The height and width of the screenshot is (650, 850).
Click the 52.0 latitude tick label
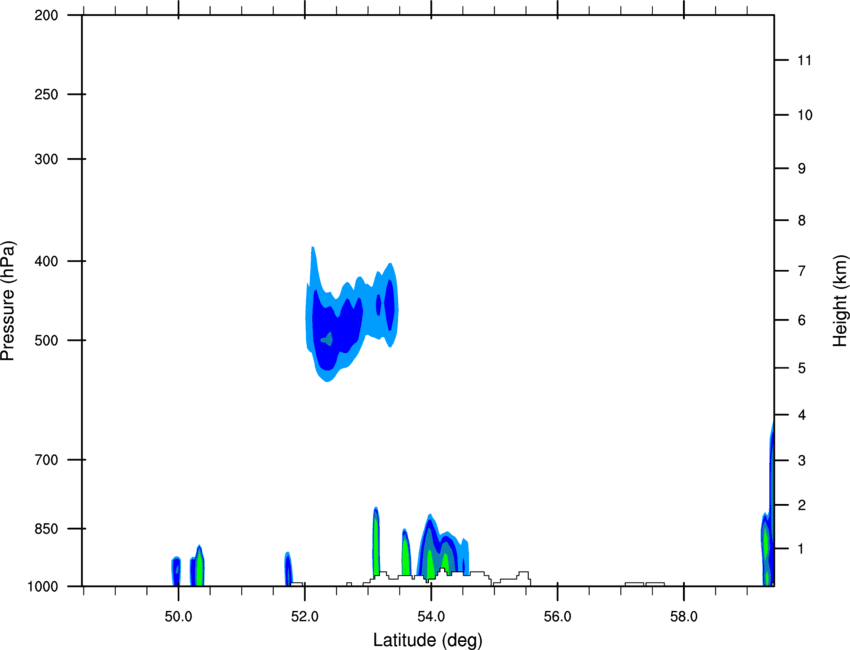pos(305,617)
